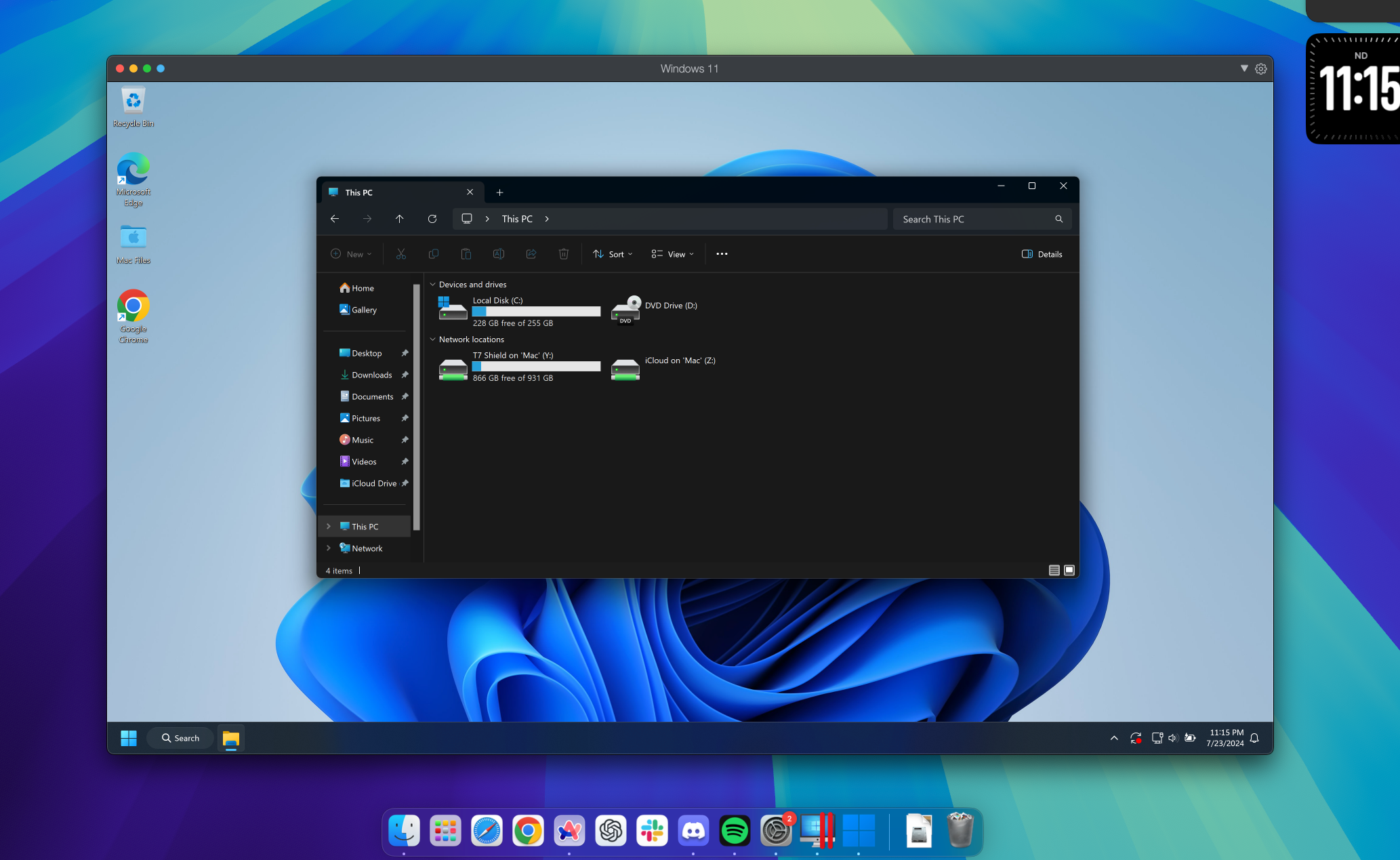This screenshot has height=860, width=1400.
Task: Click the Paste icon in the toolbar
Action: (466, 253)
